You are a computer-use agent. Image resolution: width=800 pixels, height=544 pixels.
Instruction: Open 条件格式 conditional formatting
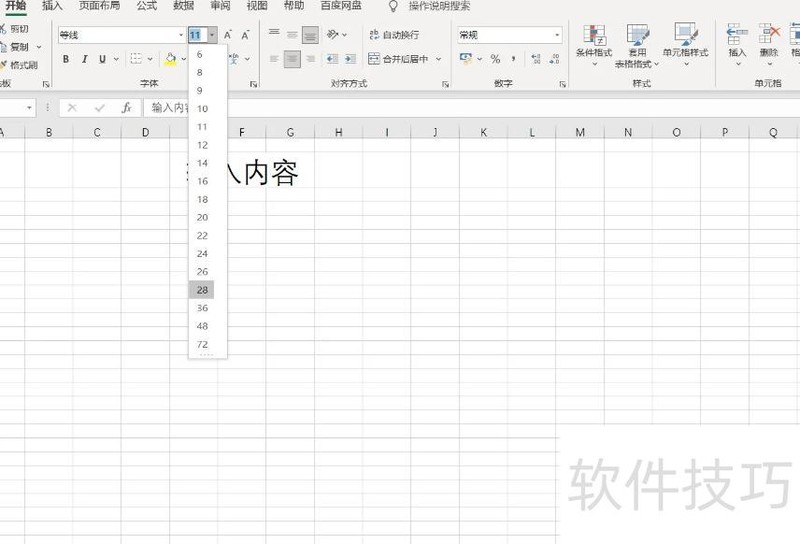coord(594,45)
